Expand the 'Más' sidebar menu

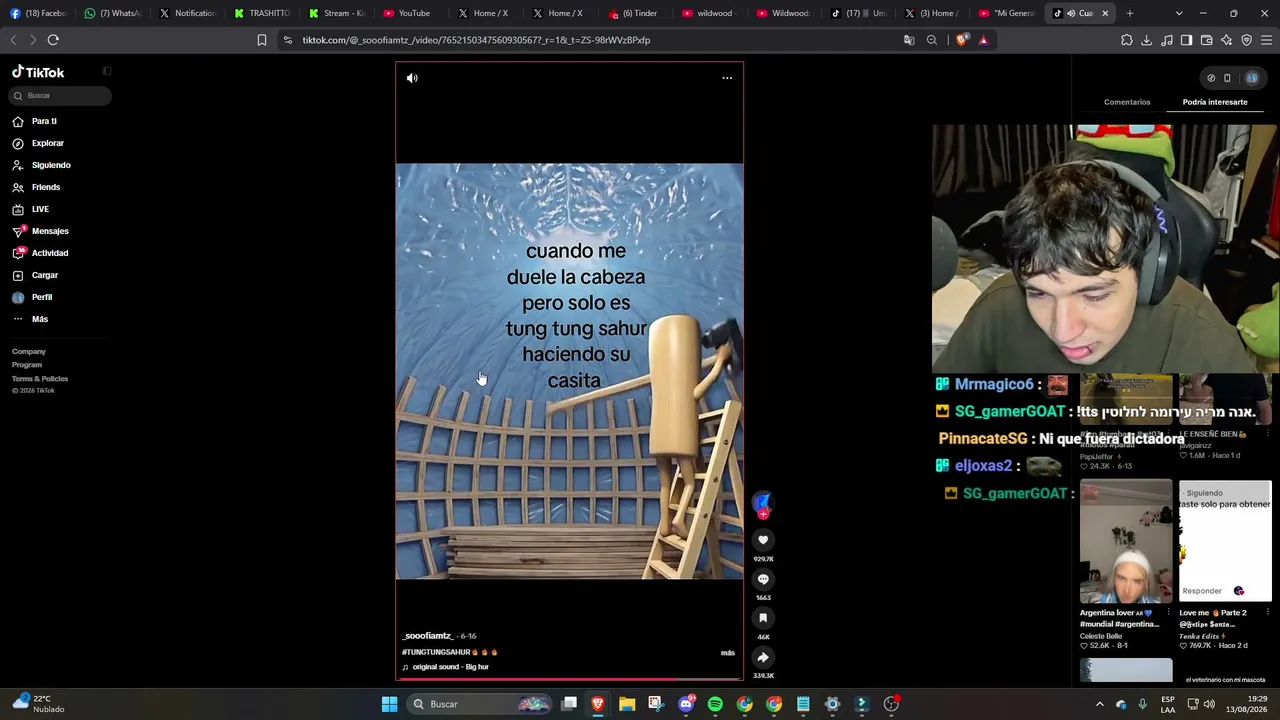point(40,319)
